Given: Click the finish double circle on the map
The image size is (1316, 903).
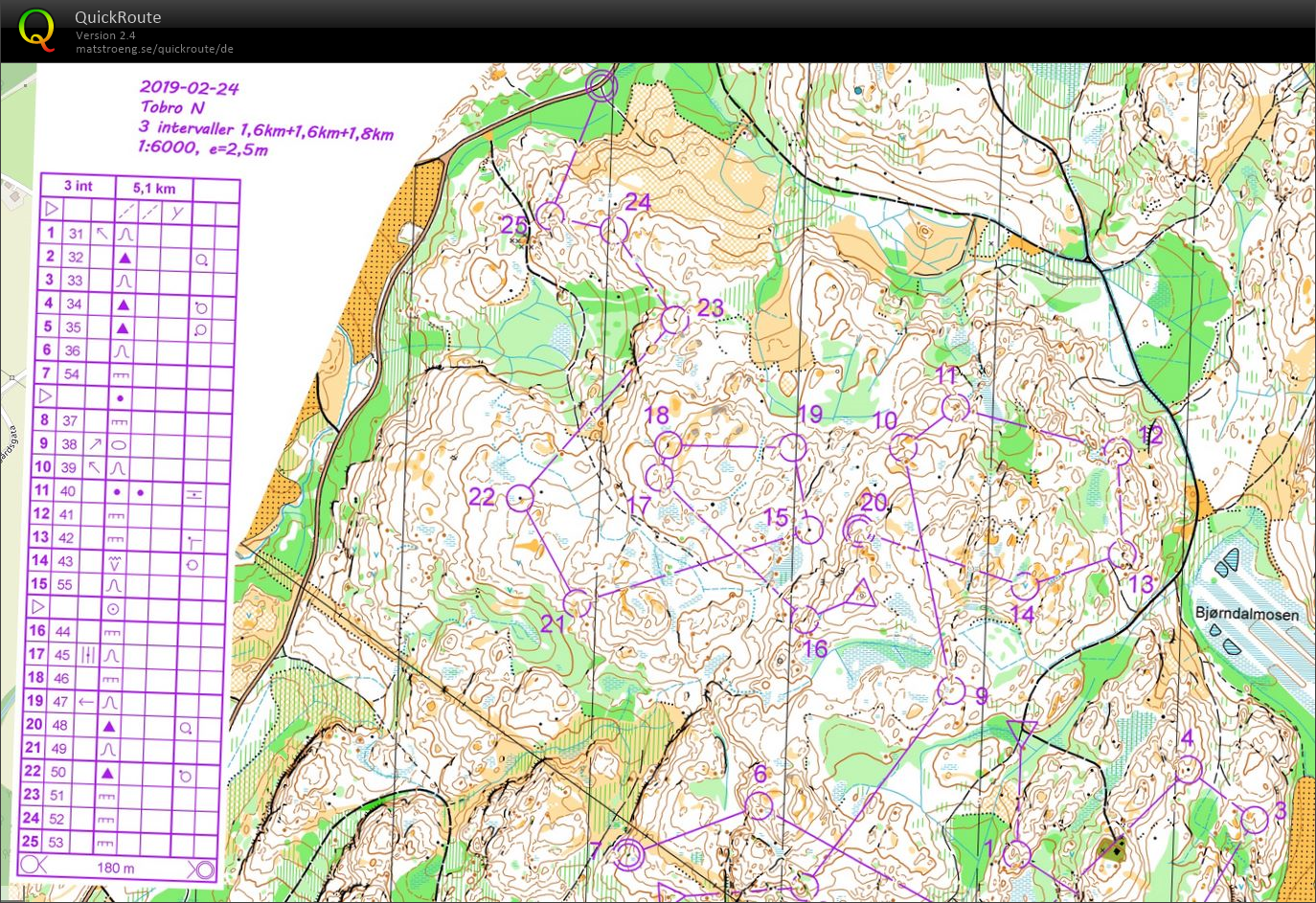Looking at the screenshot, I should [x=601, y=86].
